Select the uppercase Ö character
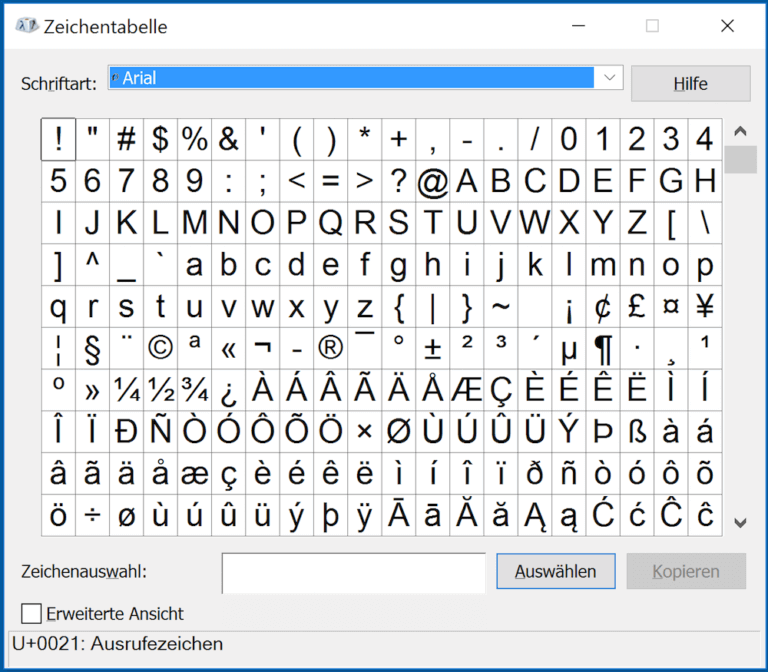Image resolution: width=768 pixels, height=672 pixels. click(x=331, y=432)
